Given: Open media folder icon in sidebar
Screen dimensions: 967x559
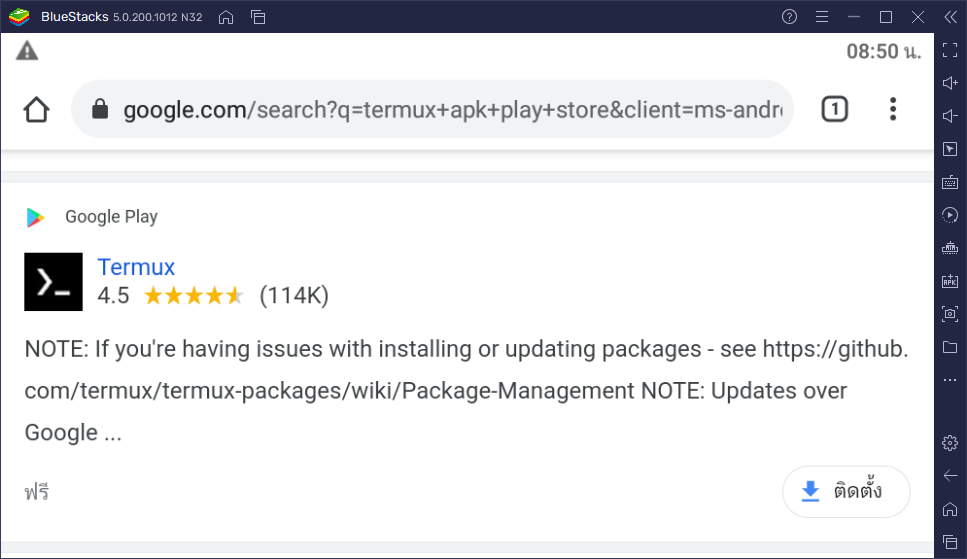Looking at the screenshot, I should 950,347.
